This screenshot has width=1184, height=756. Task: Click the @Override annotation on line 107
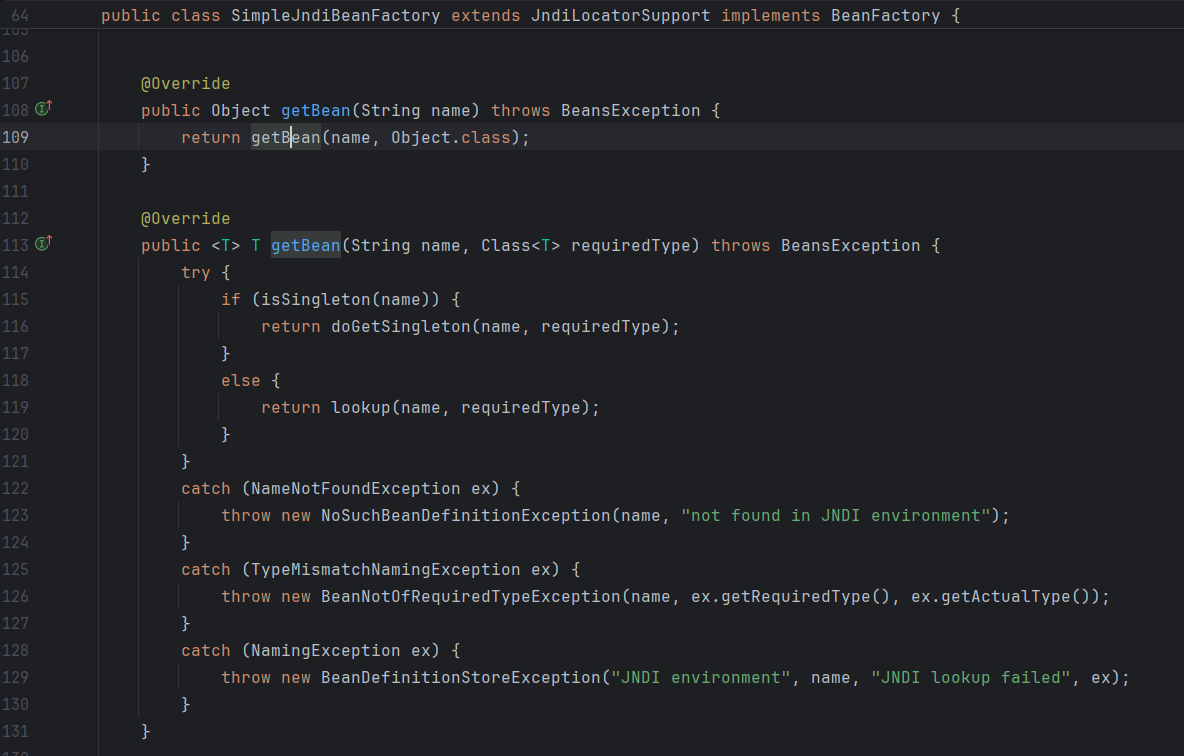[x=185, y=83]
